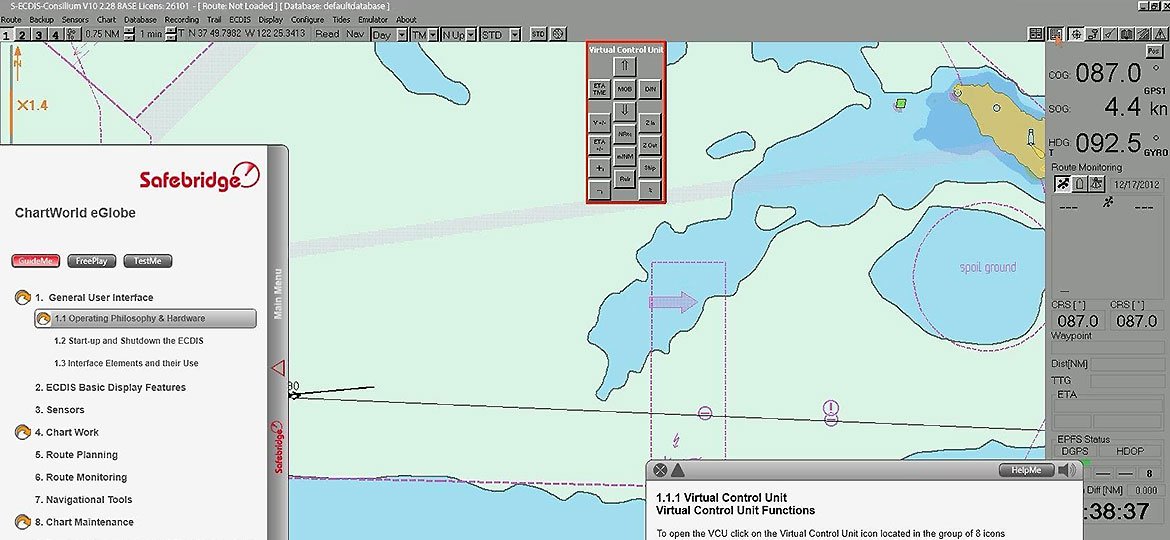The height and width of the screenshot is (540, 1170).
Task: Click ETA TME button in Virtual Control Unit
Action: tap(599, 89)
